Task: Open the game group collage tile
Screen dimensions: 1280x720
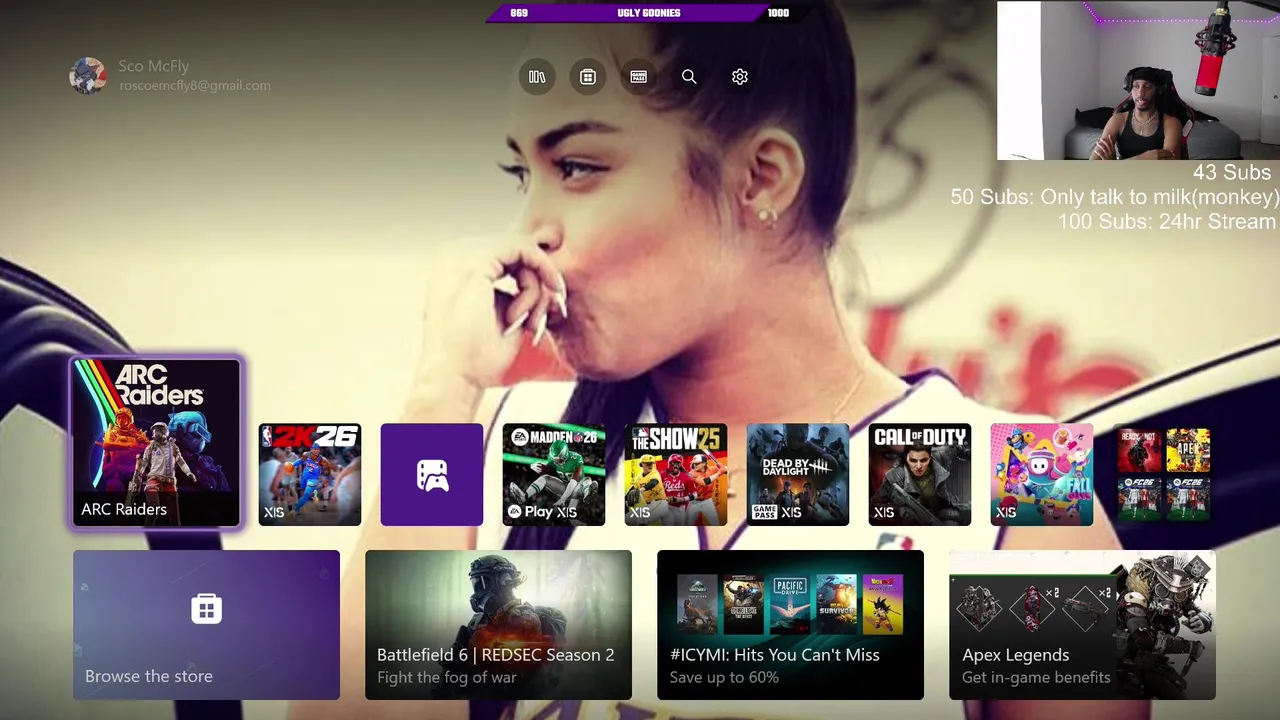Action: pos(1164,475)
